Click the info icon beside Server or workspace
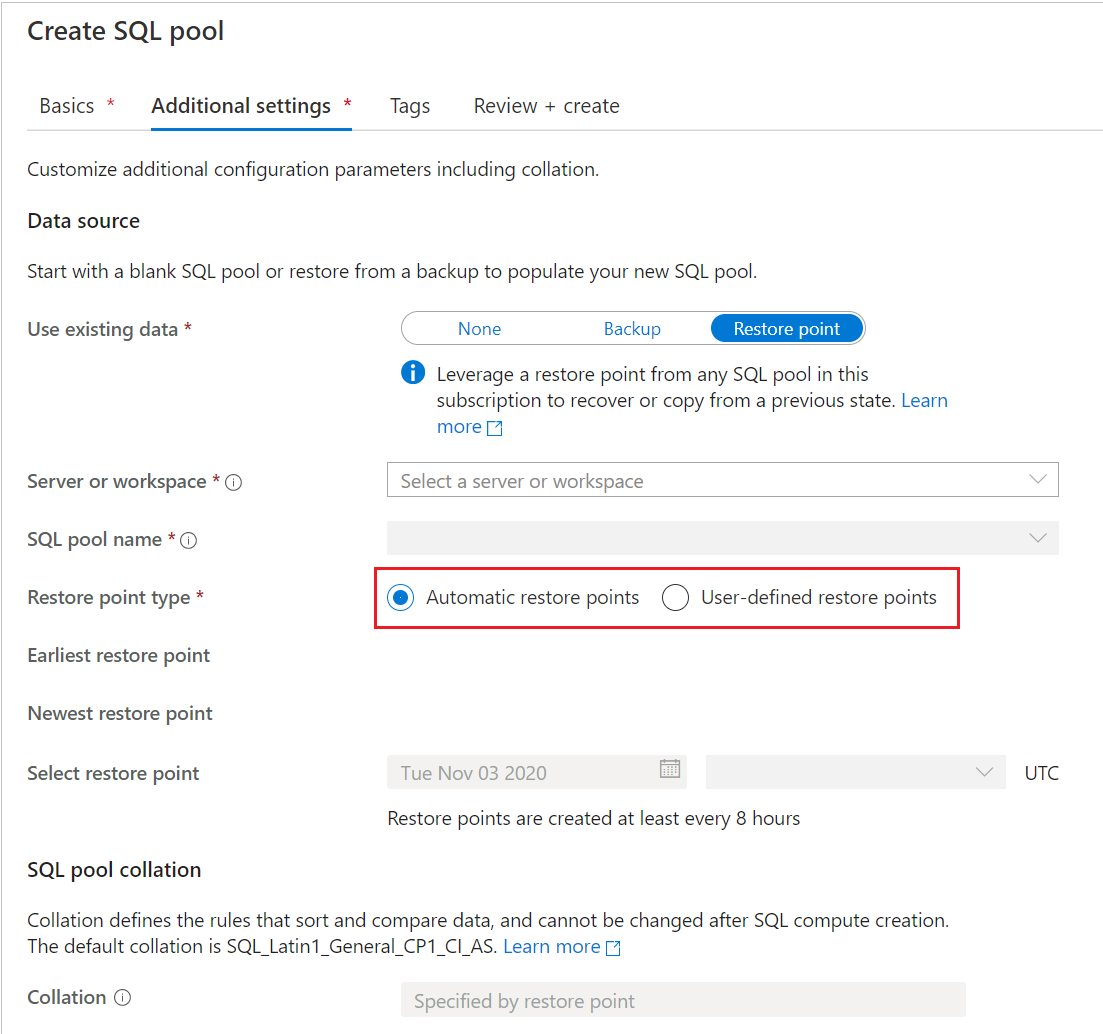The height and width of the screenshot is (1034, 1103). 234,482
